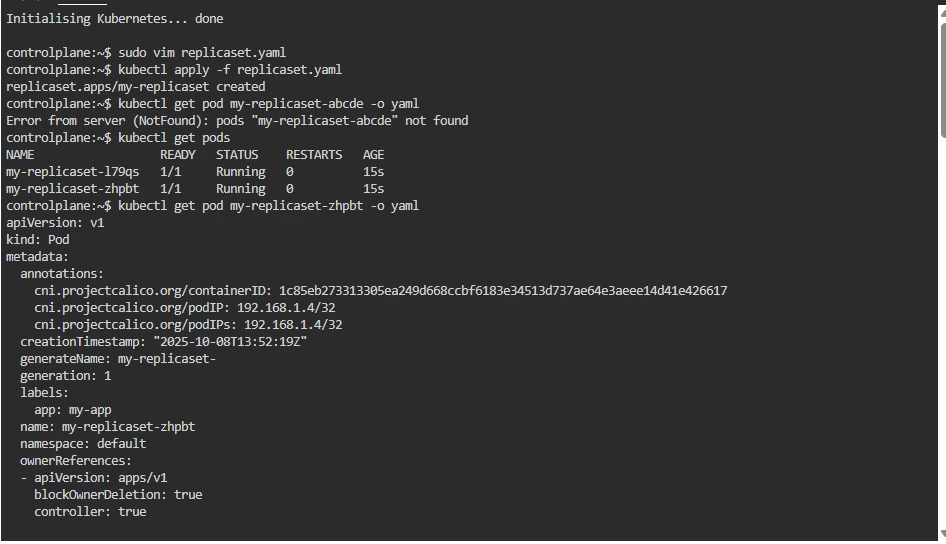Viewport: 946px width, 544px height.
Task: Click the scrollbar down arrow
Action: click(x=941, y=535)
